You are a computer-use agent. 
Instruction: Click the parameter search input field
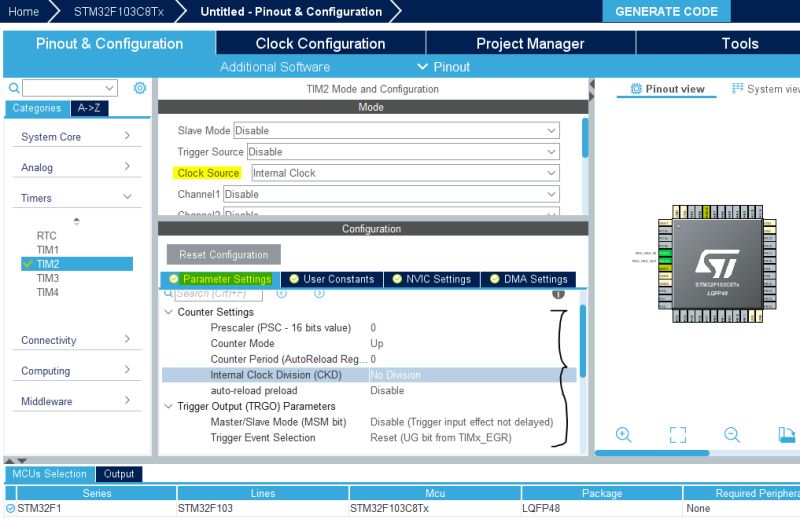[x=219, y=294]
